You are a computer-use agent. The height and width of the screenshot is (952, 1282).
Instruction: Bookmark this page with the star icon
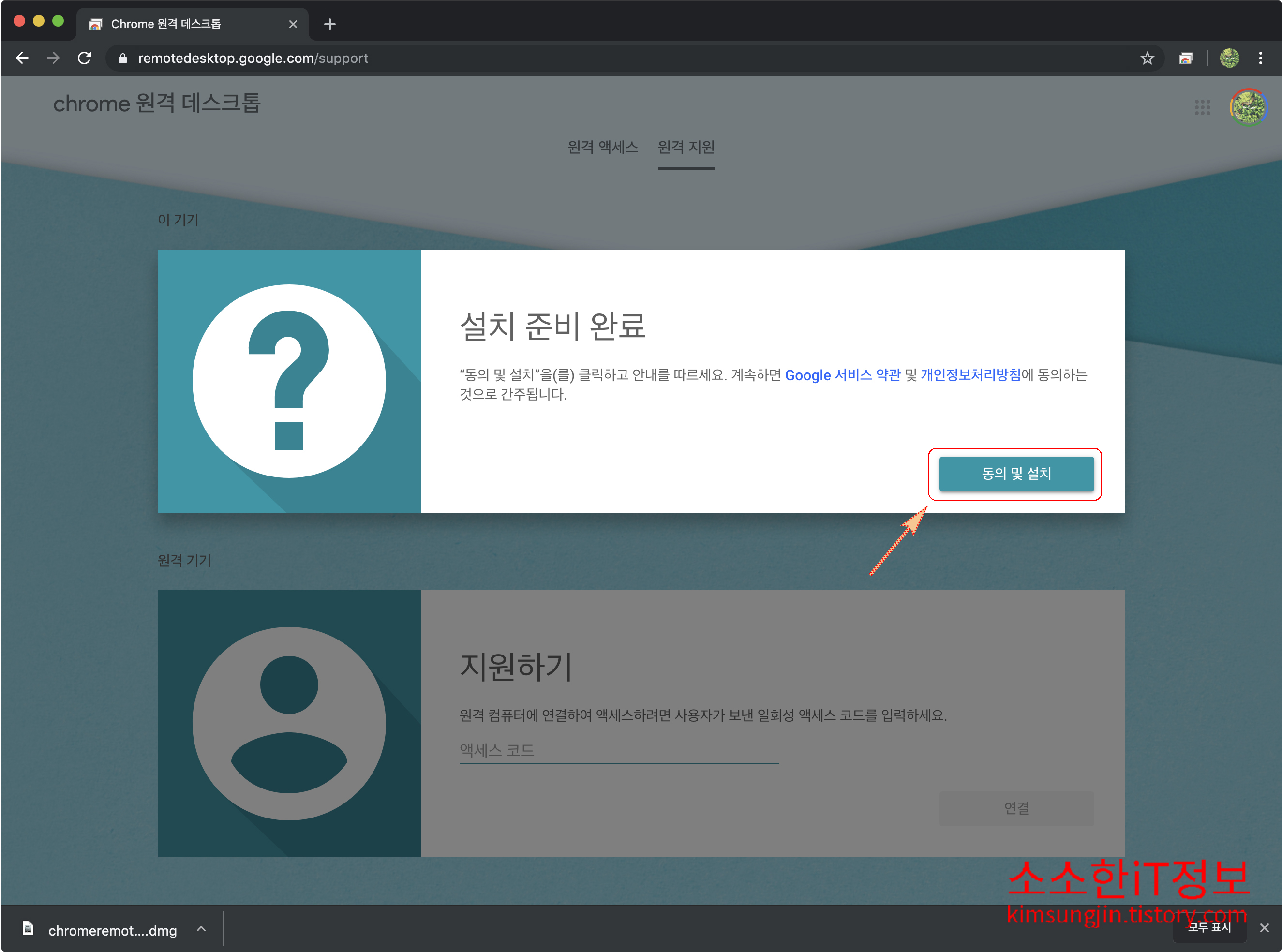(x=1147, y=58)
